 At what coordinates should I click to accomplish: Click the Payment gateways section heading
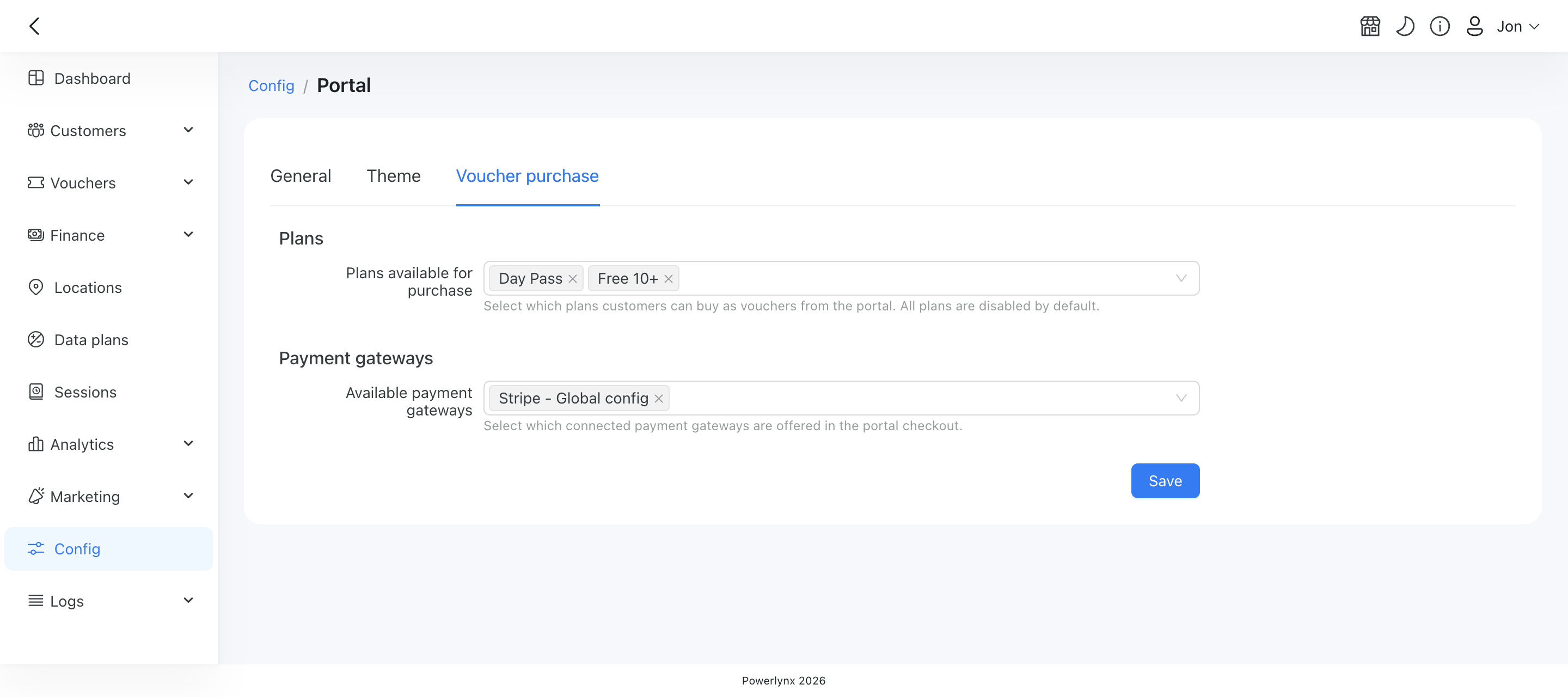(356, 358)
